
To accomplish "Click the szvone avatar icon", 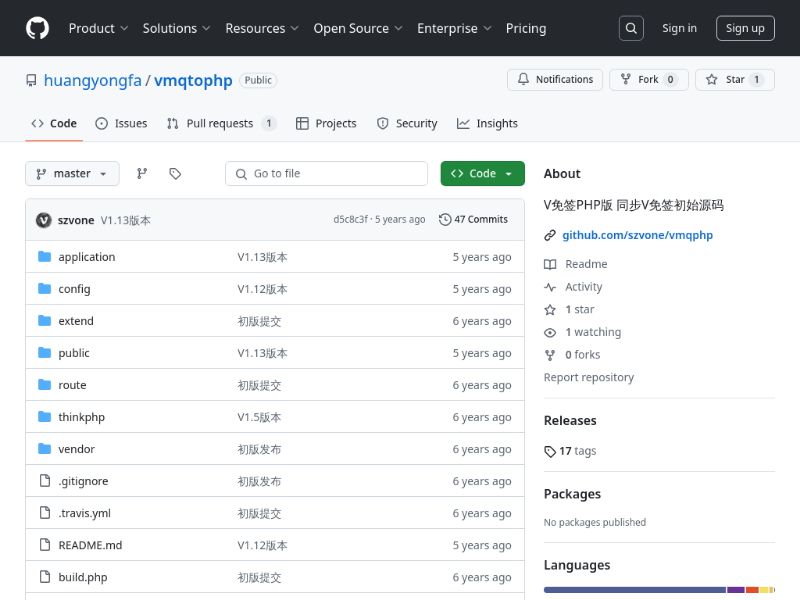I will (44, 220).
